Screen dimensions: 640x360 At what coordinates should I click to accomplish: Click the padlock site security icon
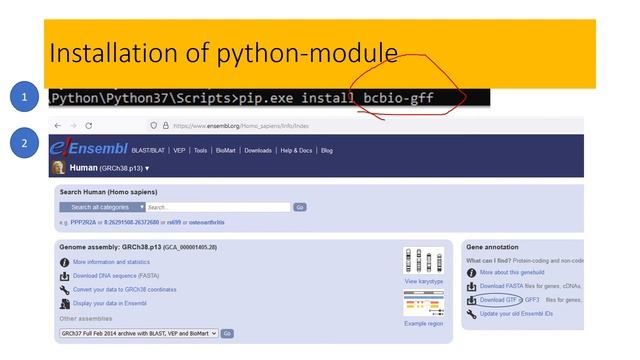[x=166, y=126]
